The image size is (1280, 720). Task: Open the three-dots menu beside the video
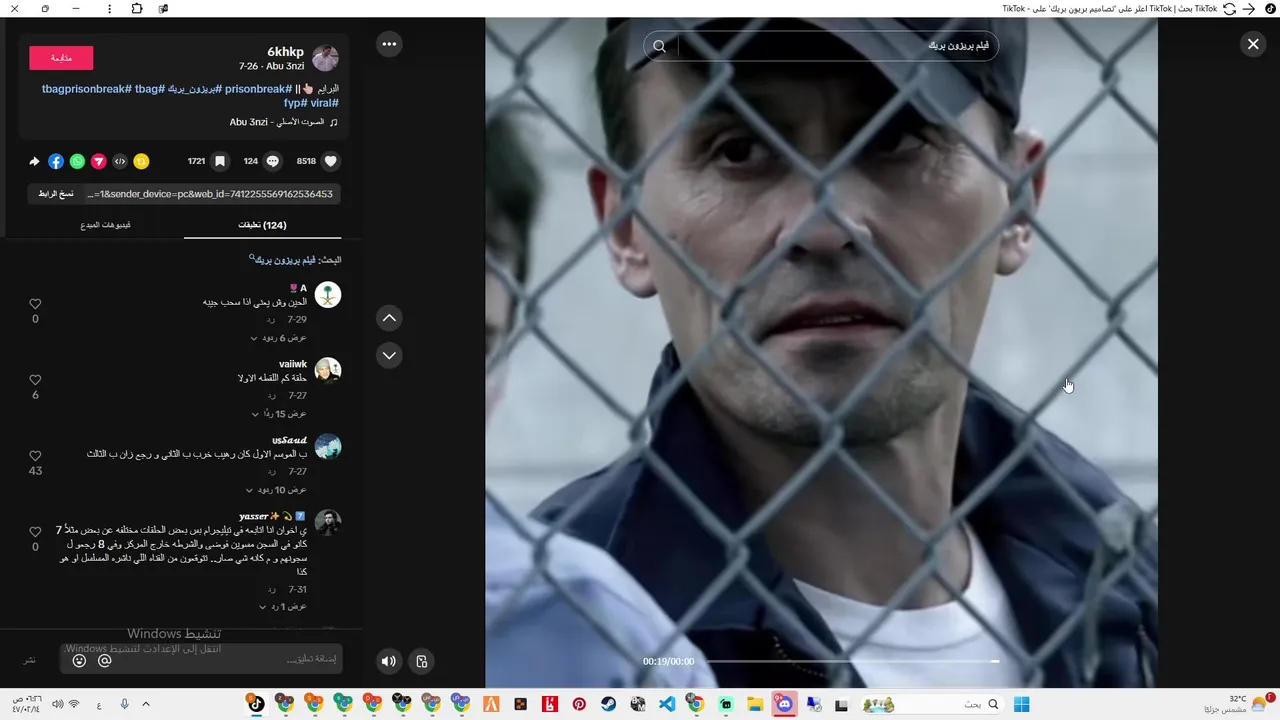389,44
